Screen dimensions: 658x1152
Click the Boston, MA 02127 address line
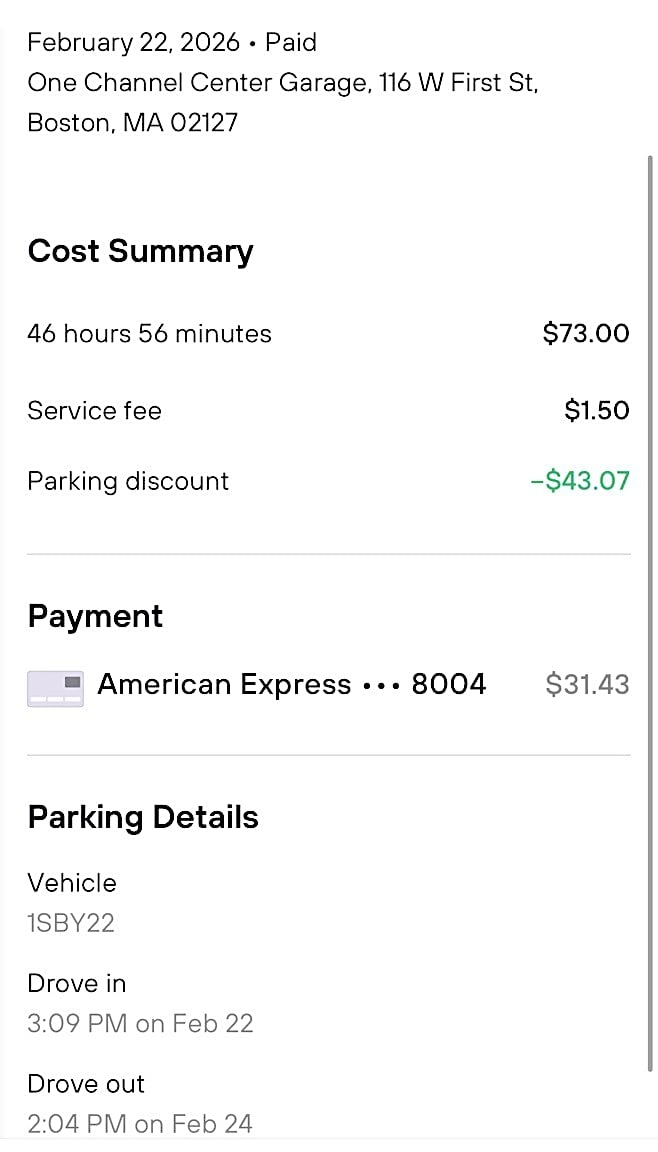pos(133,123)
